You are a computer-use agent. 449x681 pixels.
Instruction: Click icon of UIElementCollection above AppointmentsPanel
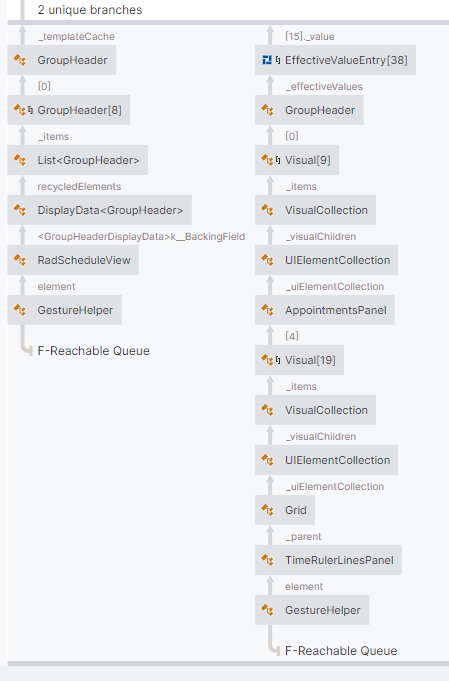(x=267, y=260)
